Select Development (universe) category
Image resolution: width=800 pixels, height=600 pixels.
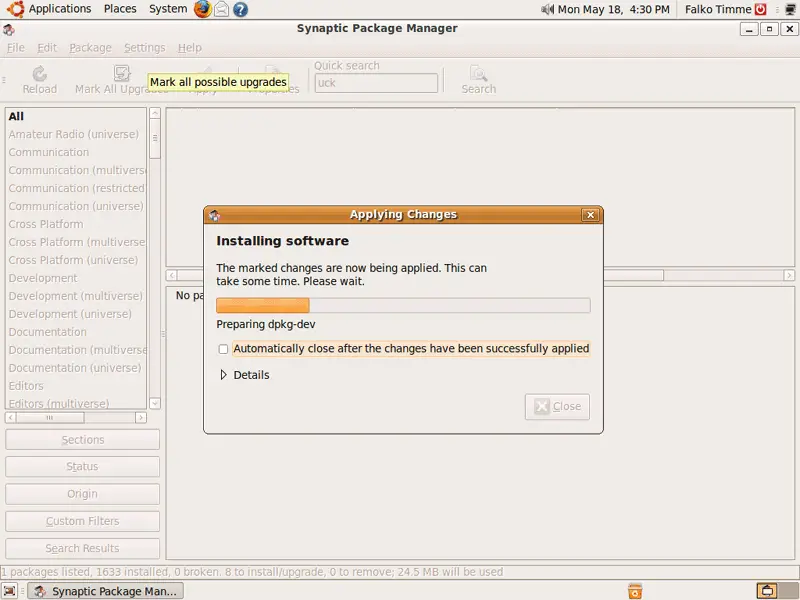(76, 314)
